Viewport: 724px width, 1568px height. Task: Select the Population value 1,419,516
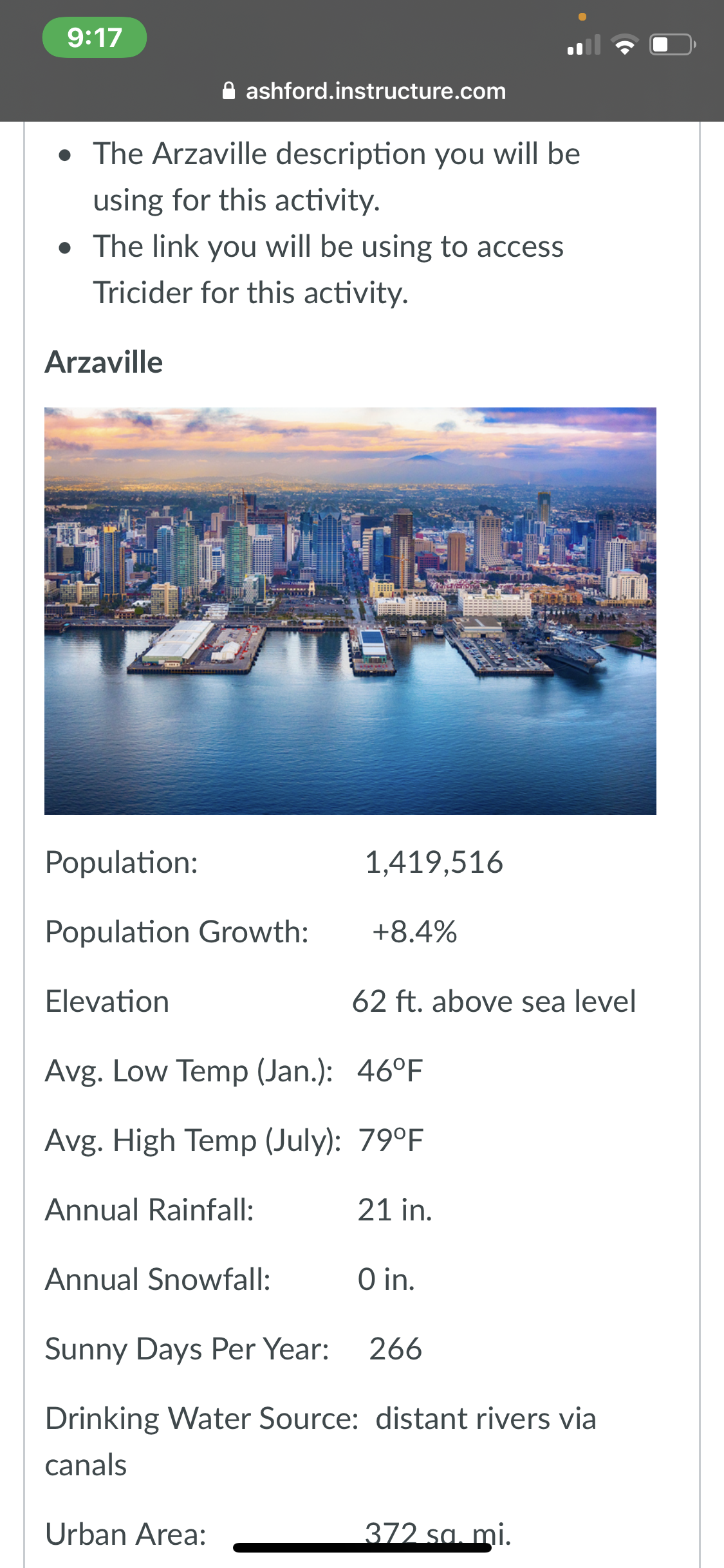click(x=434, y=862)
